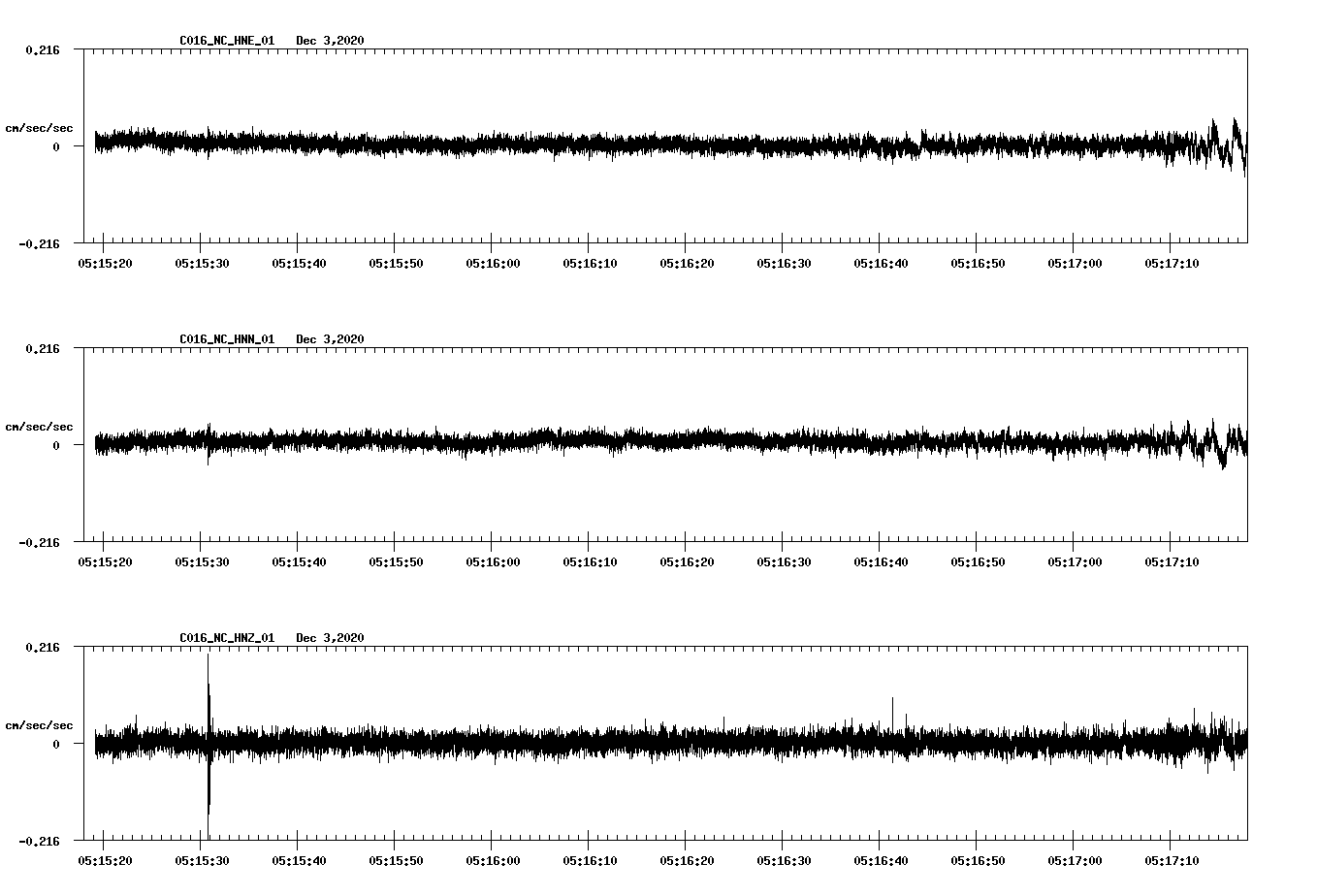Click the 05:15:20 label on top plot

[x=107, y=262]
